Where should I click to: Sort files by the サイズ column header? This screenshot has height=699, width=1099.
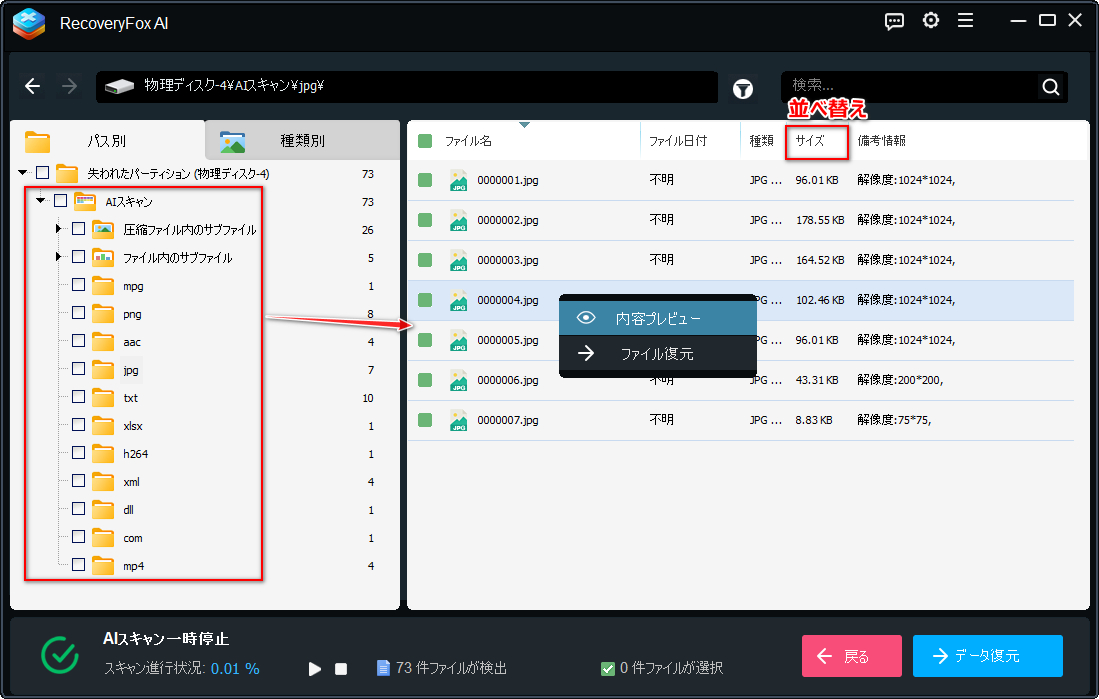[x=810, y=141]
